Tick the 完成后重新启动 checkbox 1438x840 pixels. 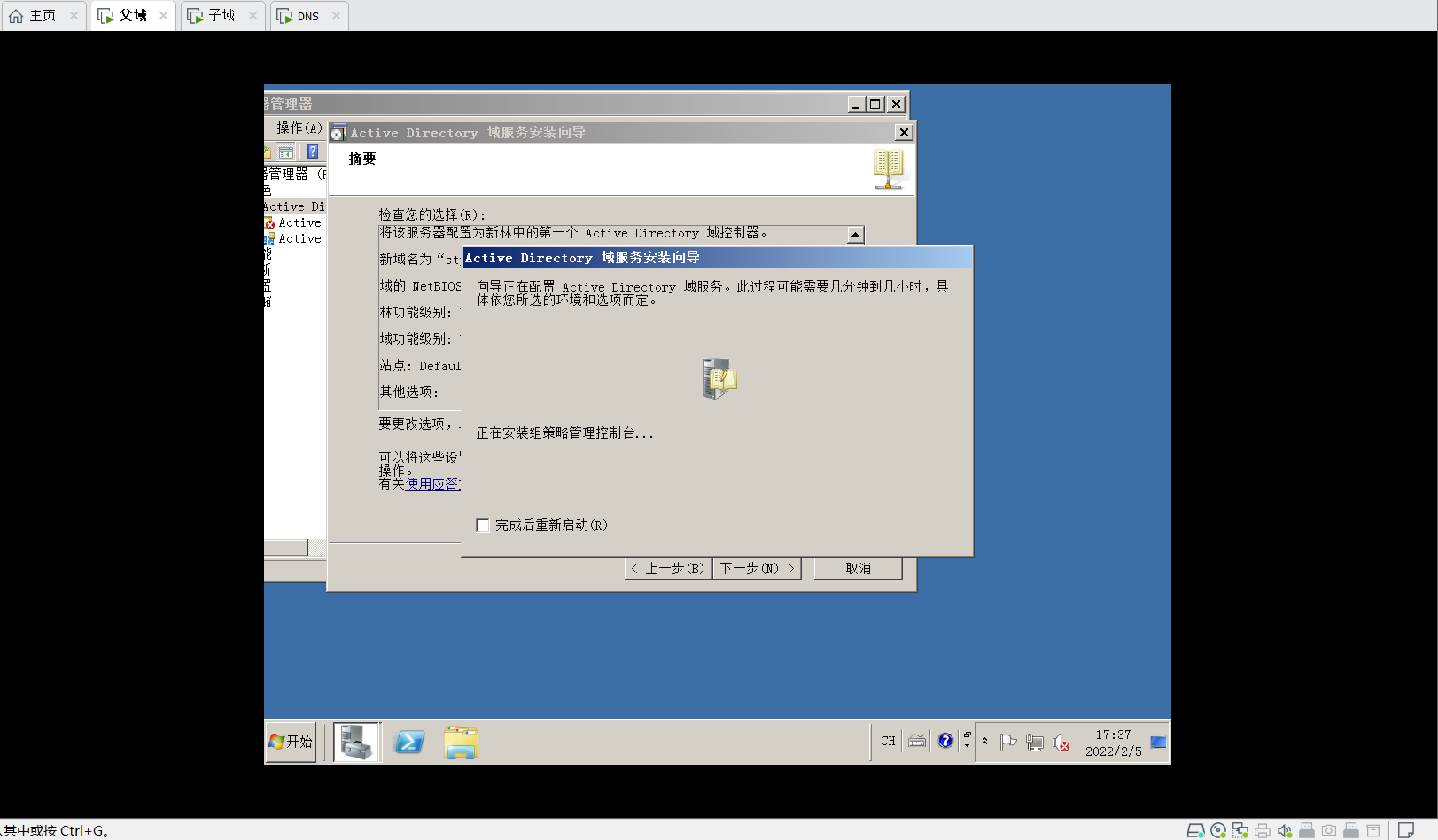click(x=483, y=525)
